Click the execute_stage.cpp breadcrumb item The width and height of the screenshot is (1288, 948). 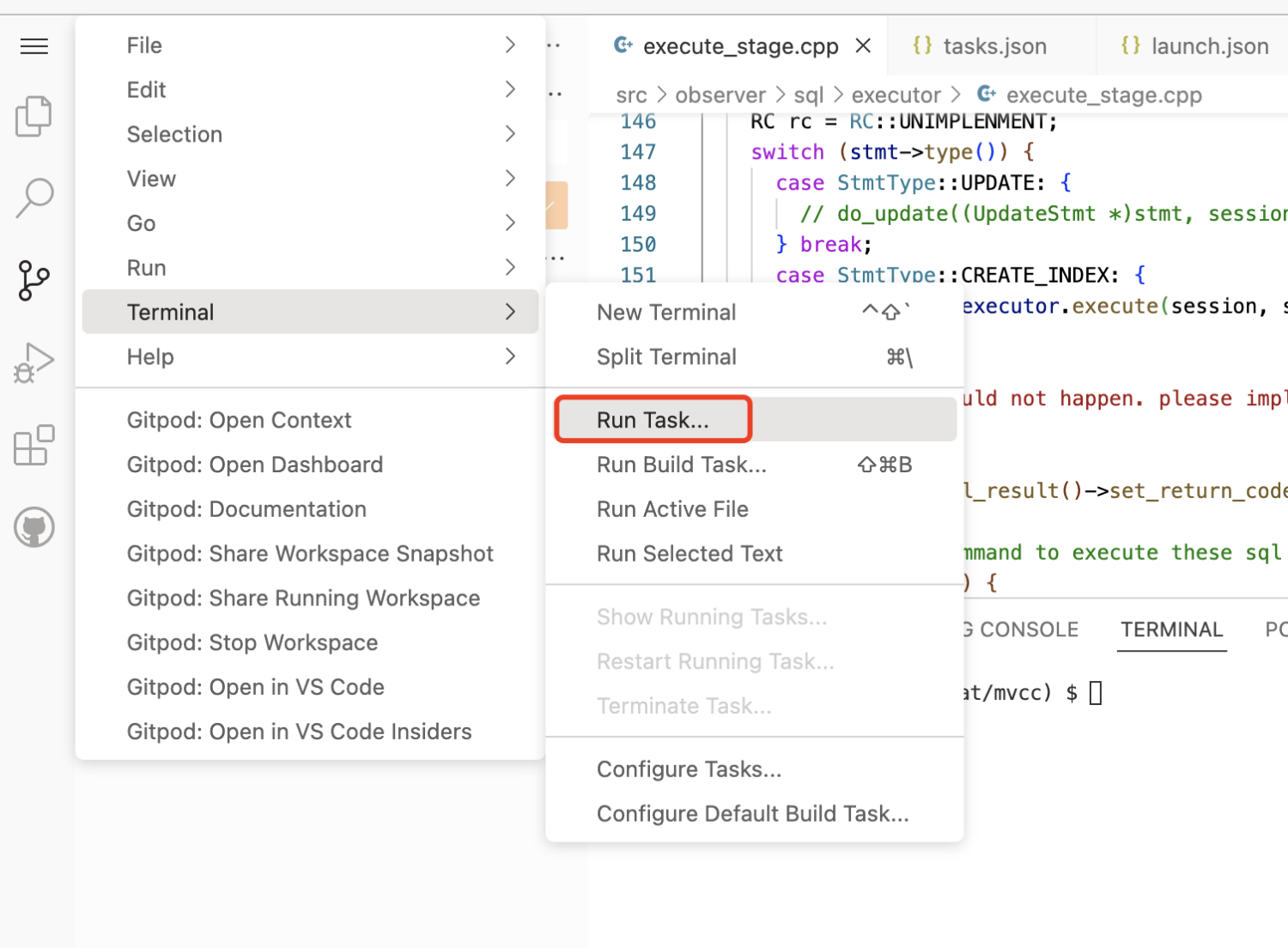[x=1090, y=95]
